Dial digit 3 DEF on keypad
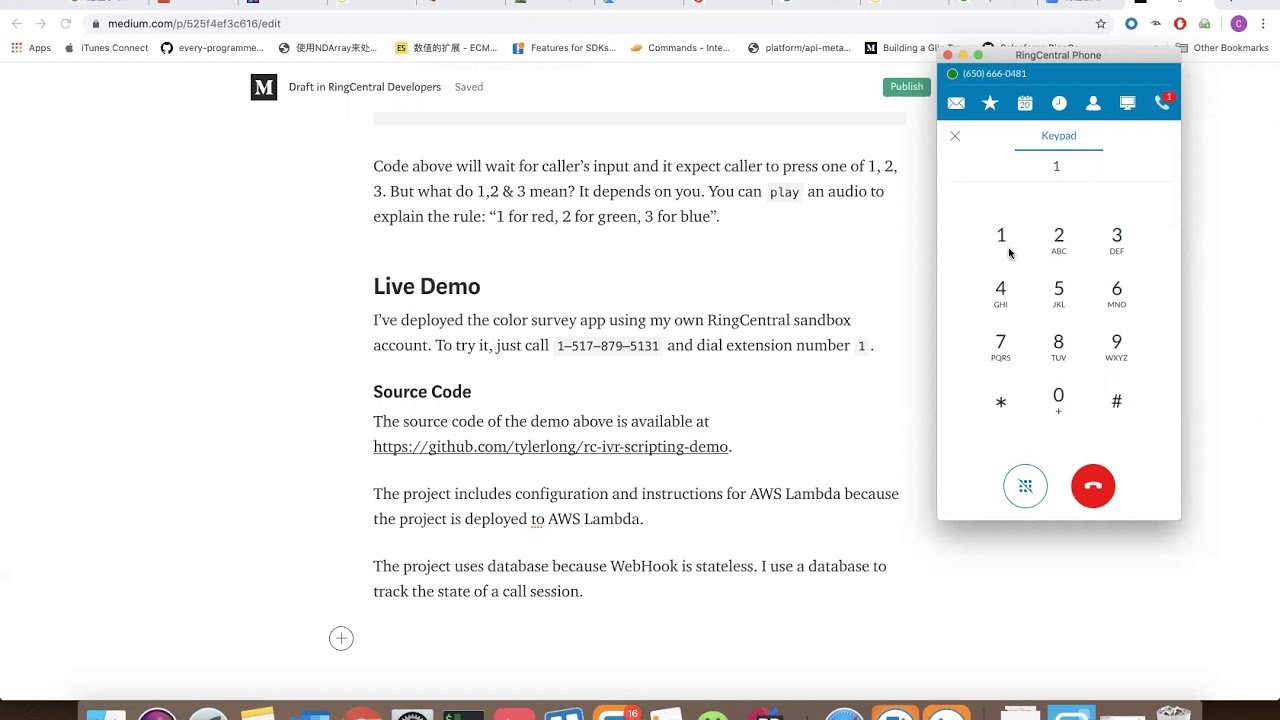The width and height of the screenshot is (1280, 720). [1117, 240]
